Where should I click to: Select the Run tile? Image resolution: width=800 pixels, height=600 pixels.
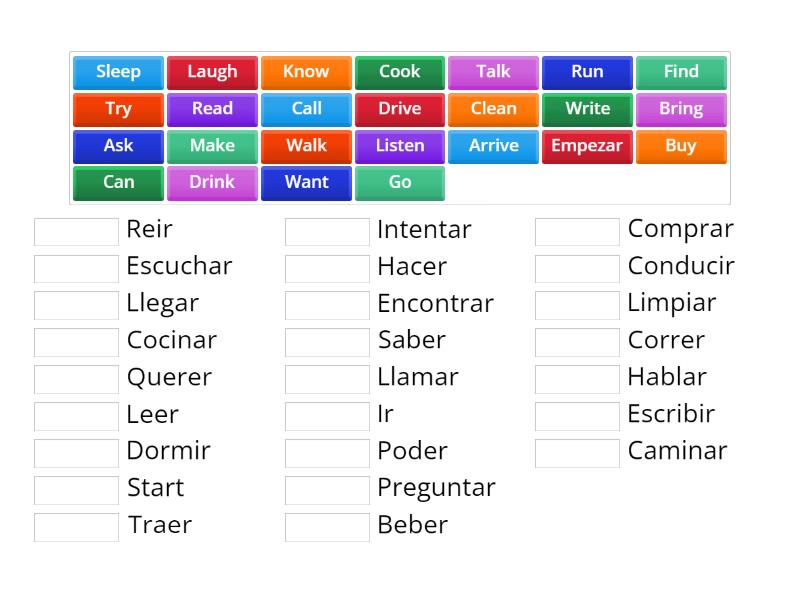(587, 72)
